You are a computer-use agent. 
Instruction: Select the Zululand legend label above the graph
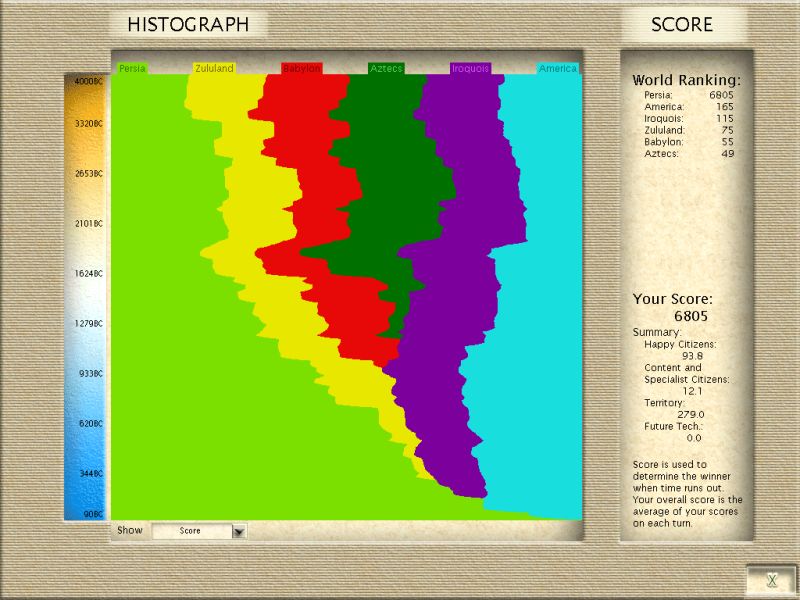pos(214,68)
